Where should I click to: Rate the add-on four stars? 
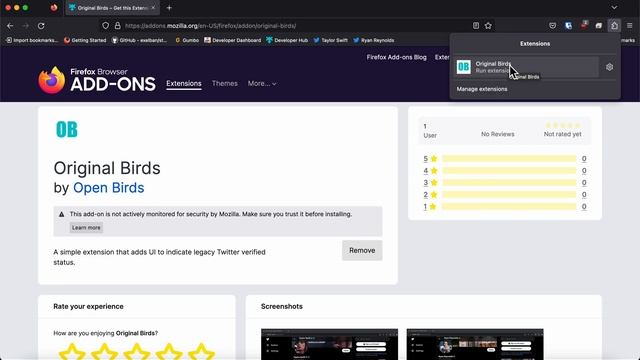[x=169, y=351]
